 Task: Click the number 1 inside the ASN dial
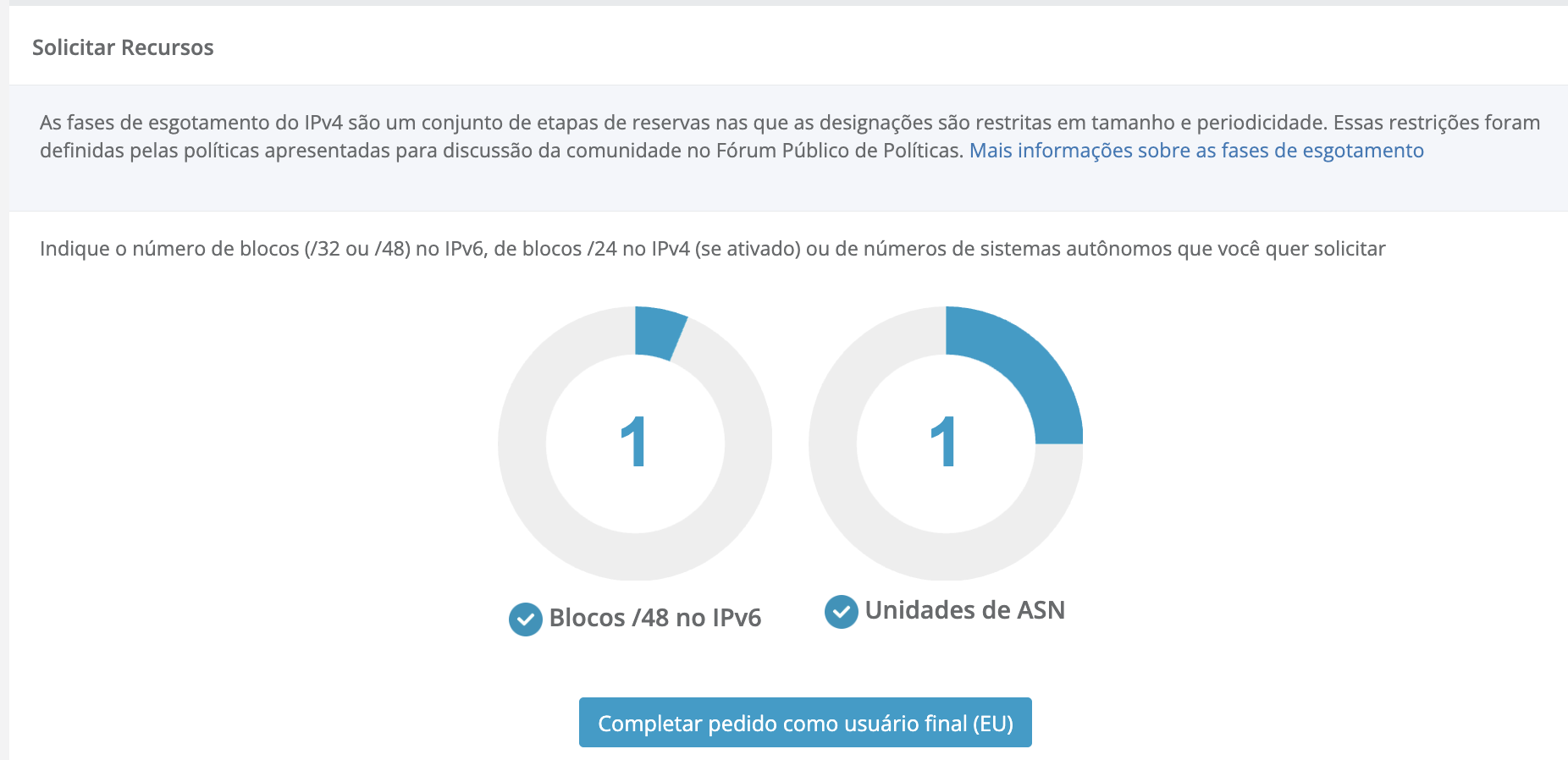pyautogui.click(x=944, y=443)
